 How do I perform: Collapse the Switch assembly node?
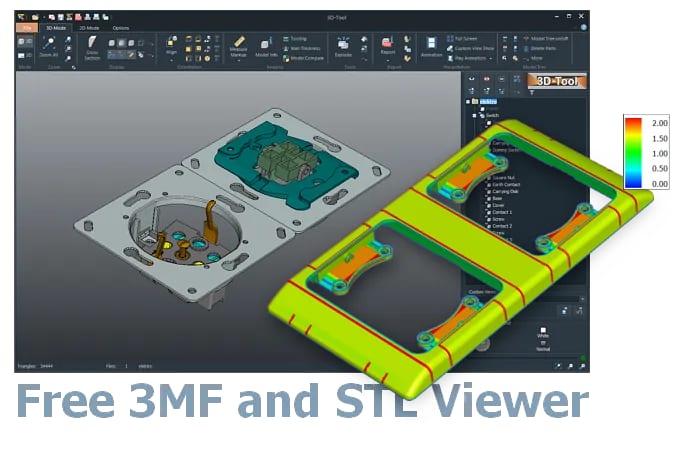(474, 116)
